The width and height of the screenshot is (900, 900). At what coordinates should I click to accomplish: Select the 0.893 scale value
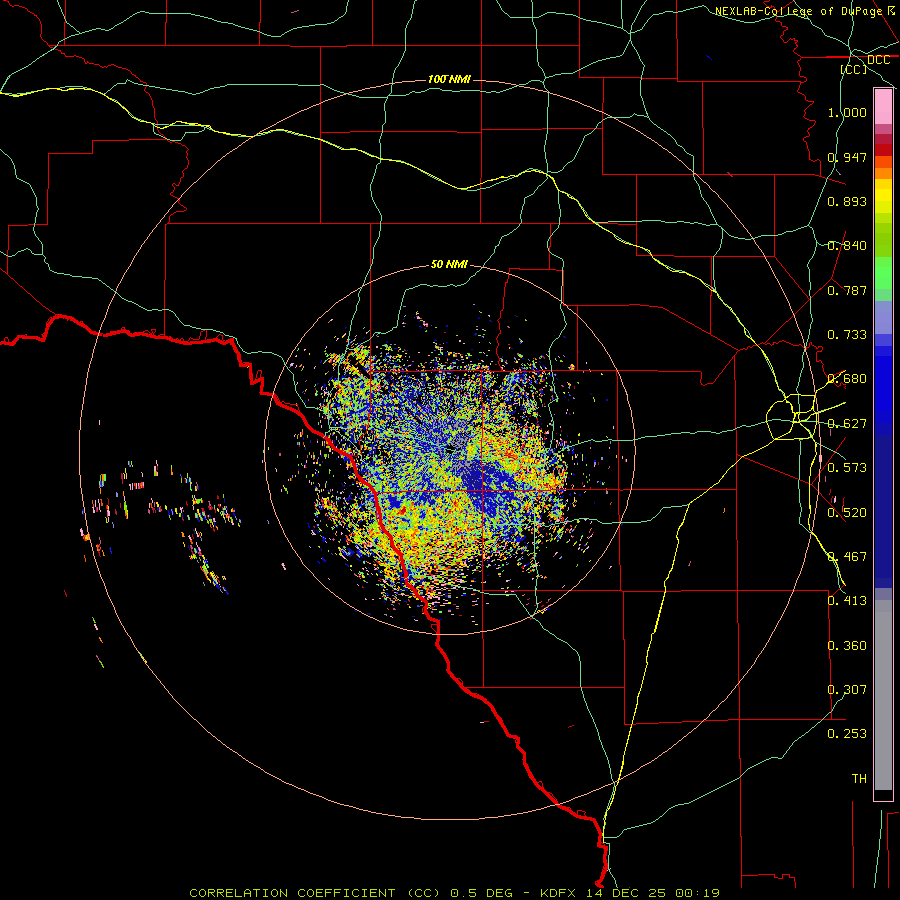[847, 201]
